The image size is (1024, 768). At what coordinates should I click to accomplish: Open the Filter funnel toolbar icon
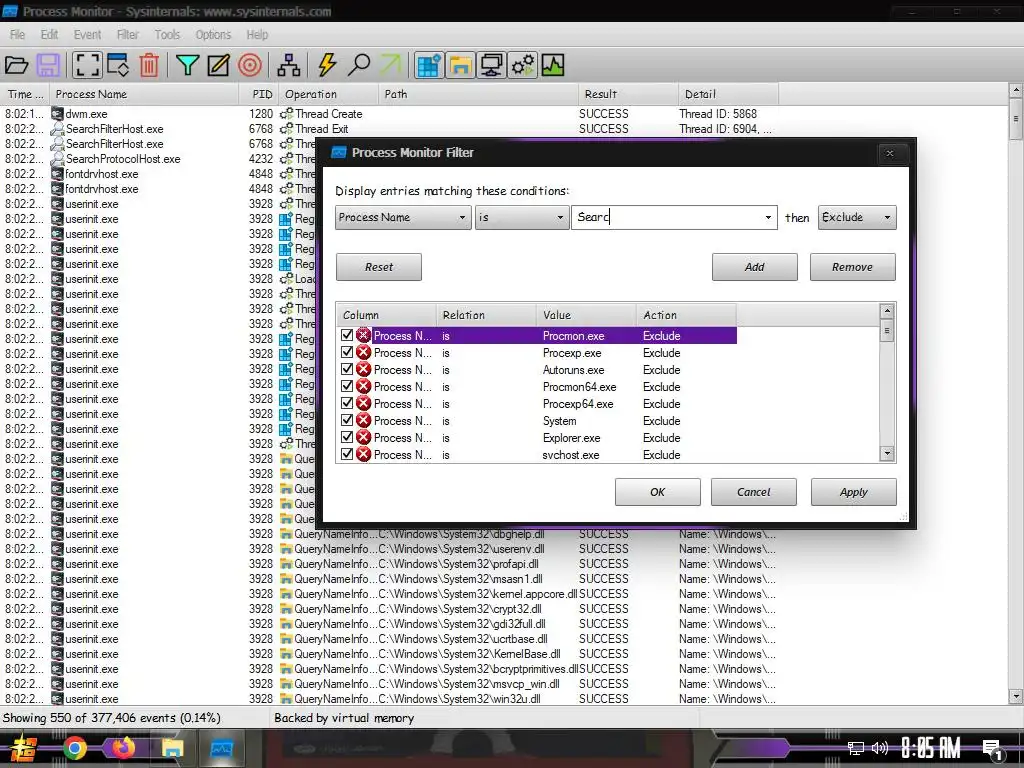pos(187,65)
